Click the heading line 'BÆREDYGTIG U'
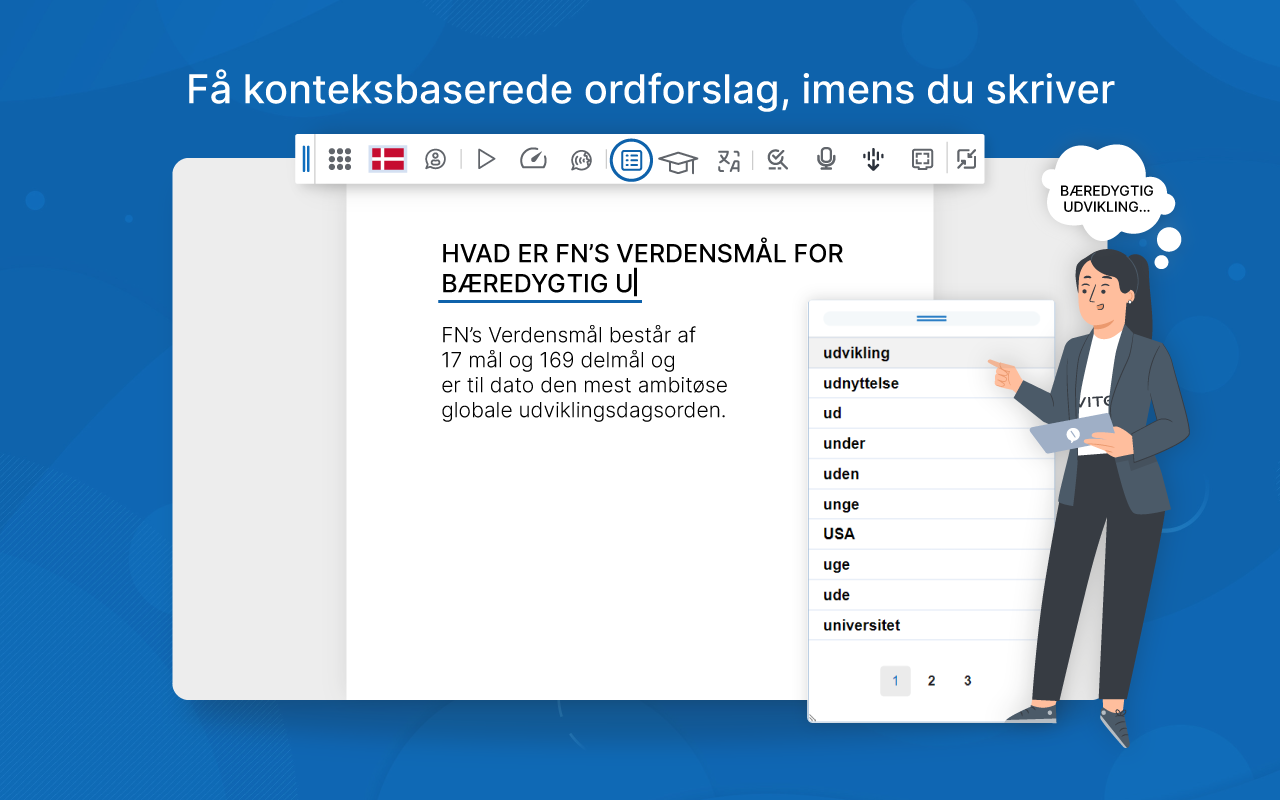 [x=537, y=284]
